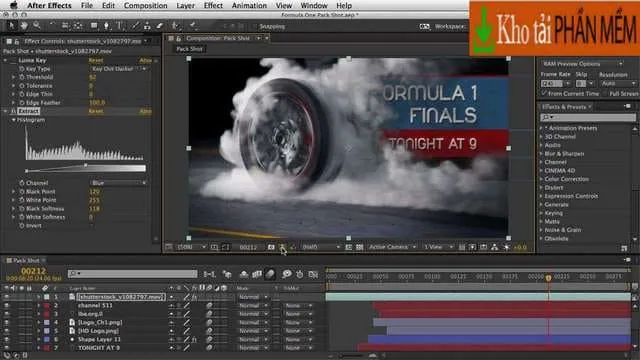The width and height of the screenshot is (640, 360).
Task: Hide the HD Logo.png layer
Action: (6, 331)
